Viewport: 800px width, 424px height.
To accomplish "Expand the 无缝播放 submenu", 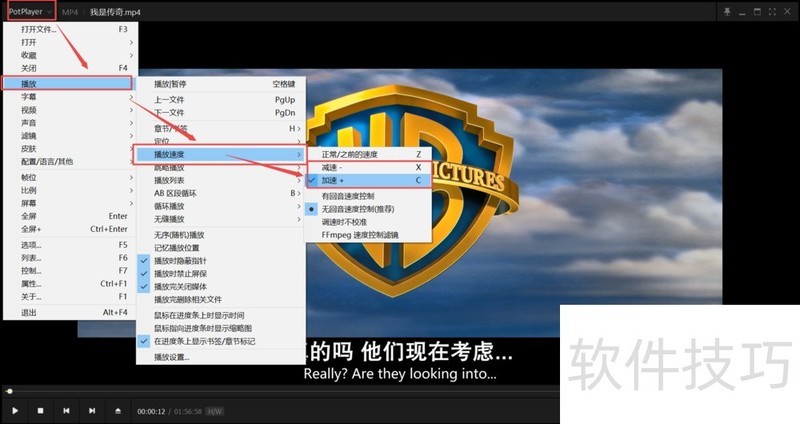I will pyautogui.click(x=221, y=219).
